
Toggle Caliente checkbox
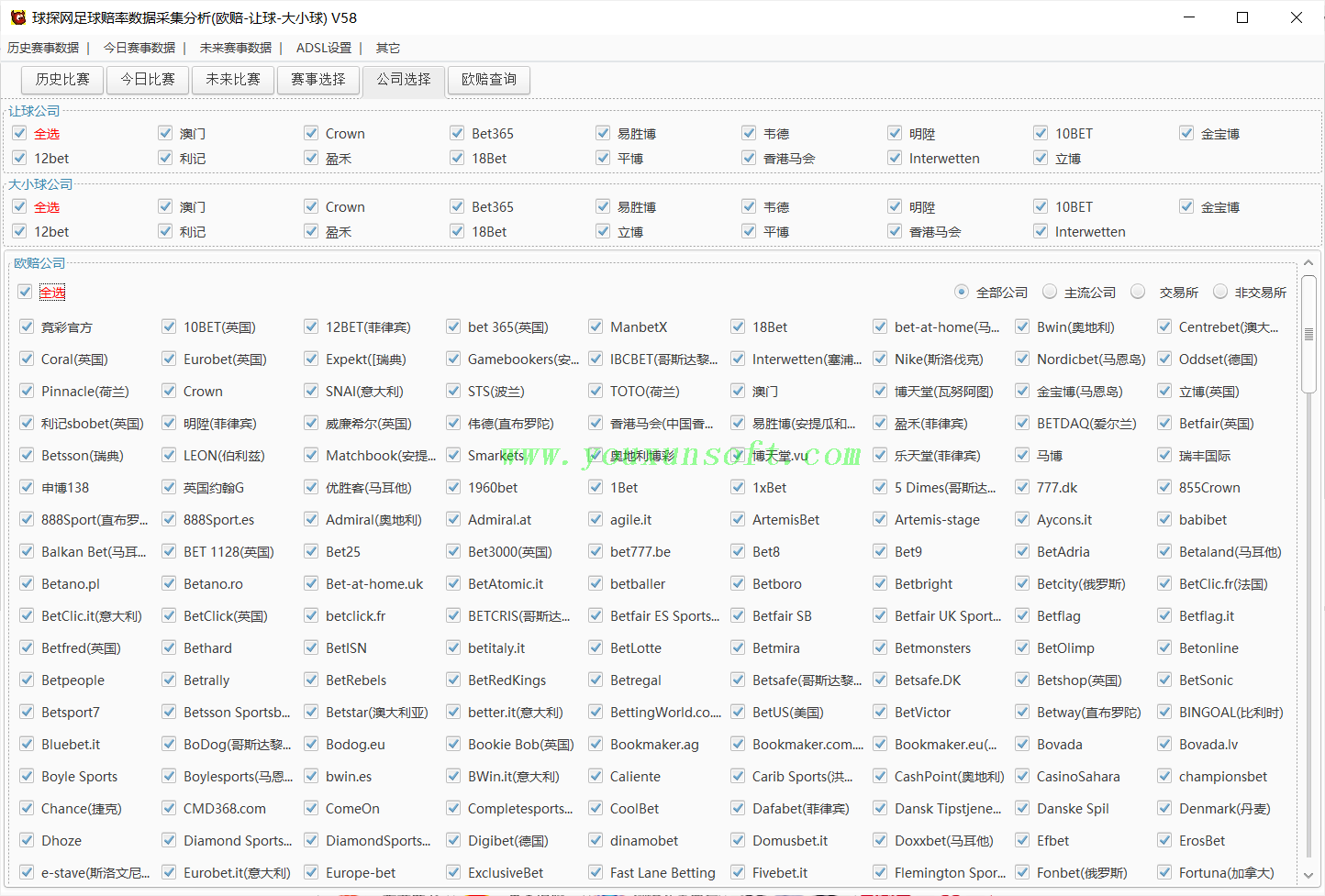point(596,776)
